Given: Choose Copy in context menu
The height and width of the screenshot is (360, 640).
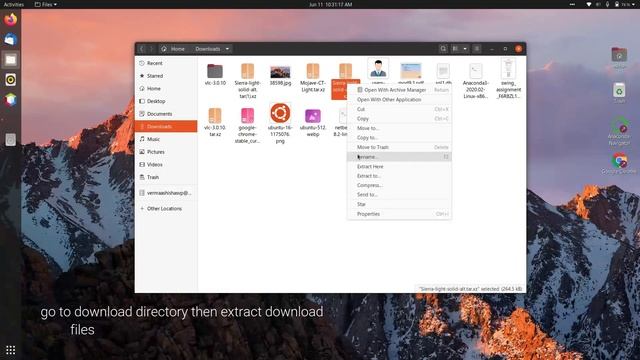Looking at the screenshot, I should tap(399, 119).
